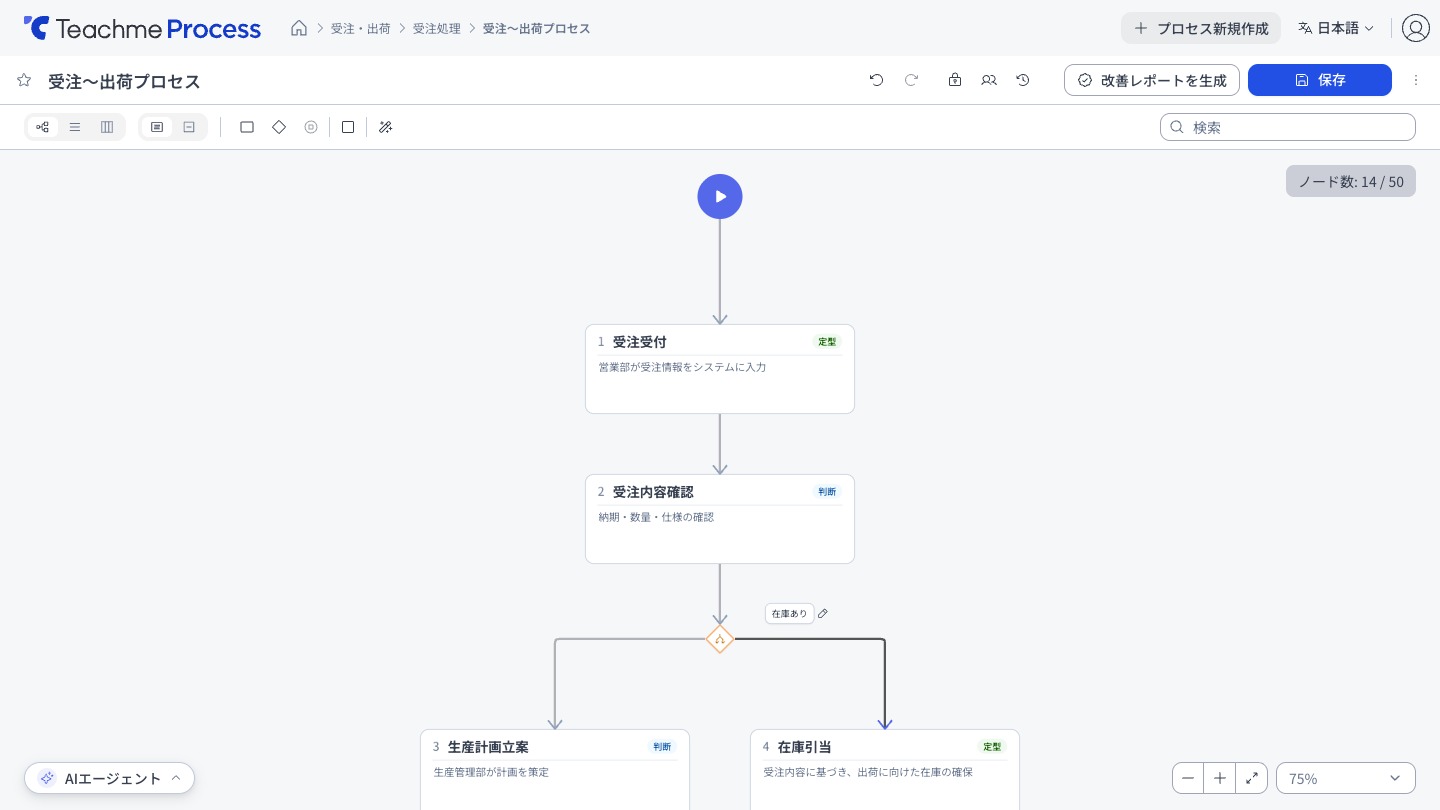The width and height of the screenshot is (1440, 810).
Task: Switch to list view mode
Action: tap(75, 127)
